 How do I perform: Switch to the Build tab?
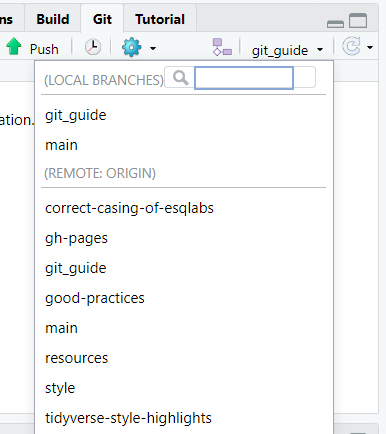tap(53, 19)
